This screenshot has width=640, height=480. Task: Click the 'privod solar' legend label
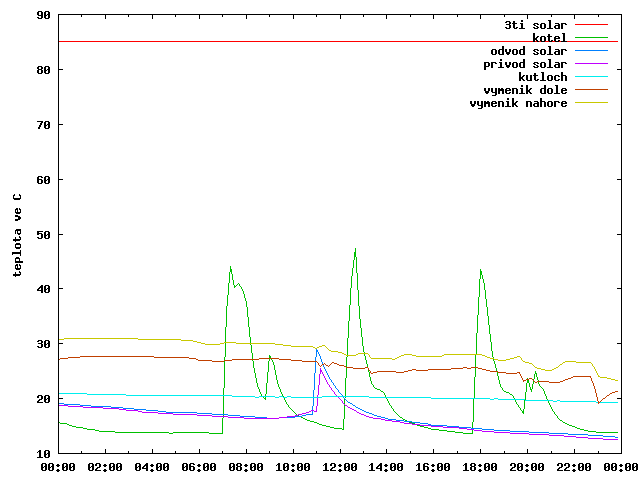click(x=525, y=64)
